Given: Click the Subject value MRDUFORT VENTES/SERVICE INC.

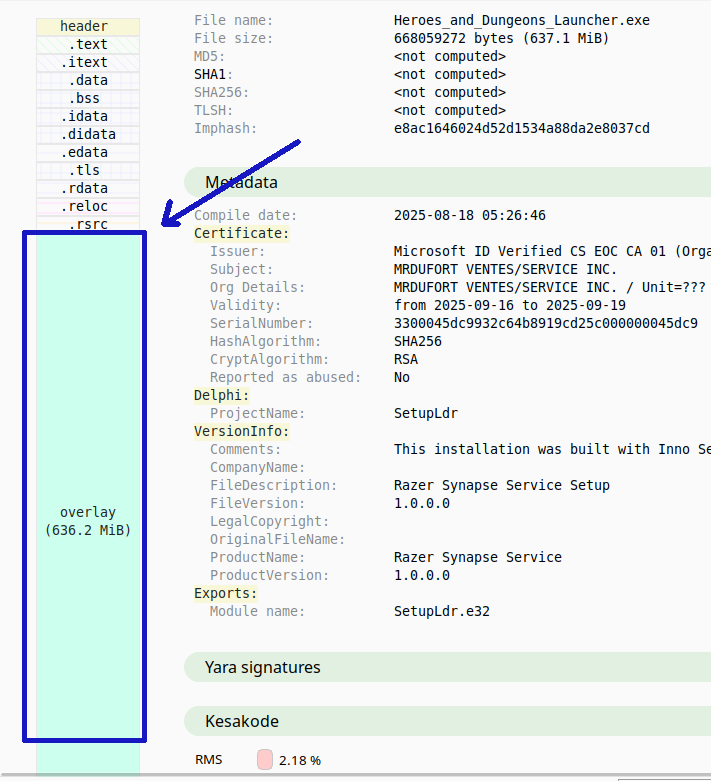Looking at the screenshot, I should click(x=505, y=269).
